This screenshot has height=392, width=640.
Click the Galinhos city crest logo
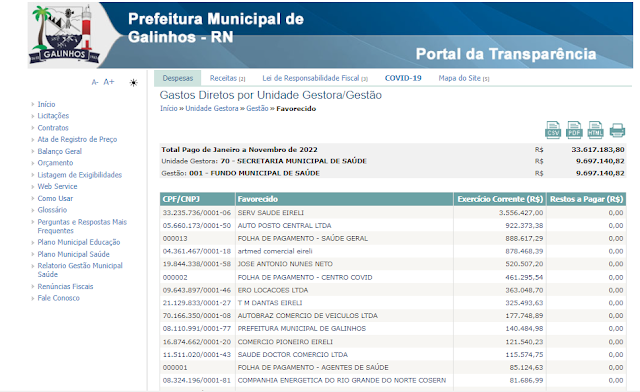click(x=64, y=34)
